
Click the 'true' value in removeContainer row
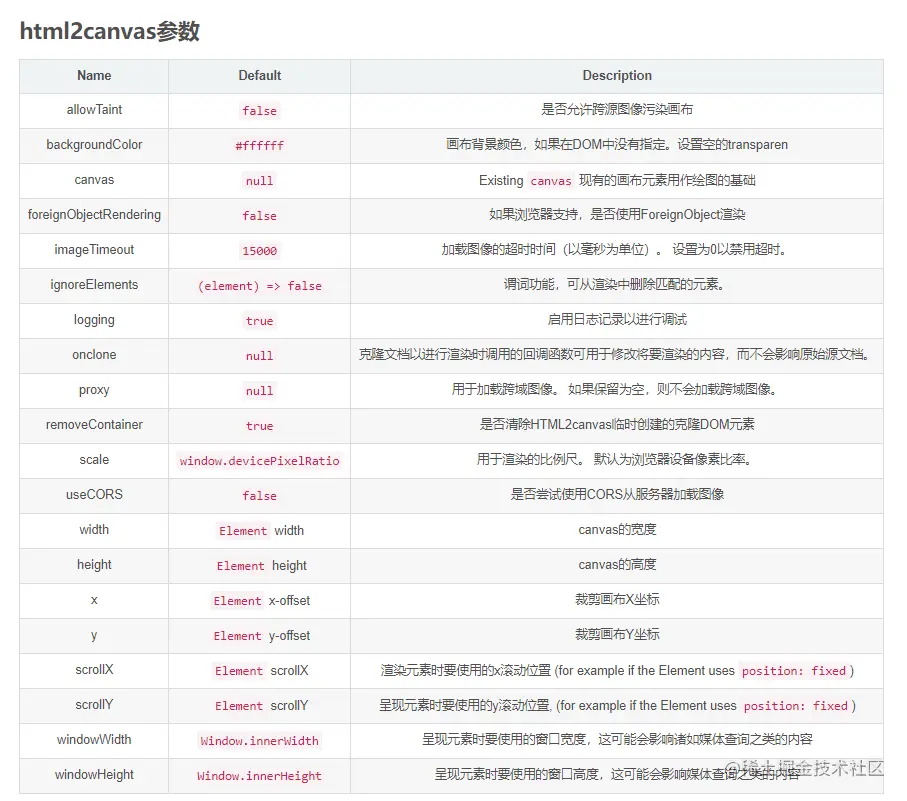point(260,426)
